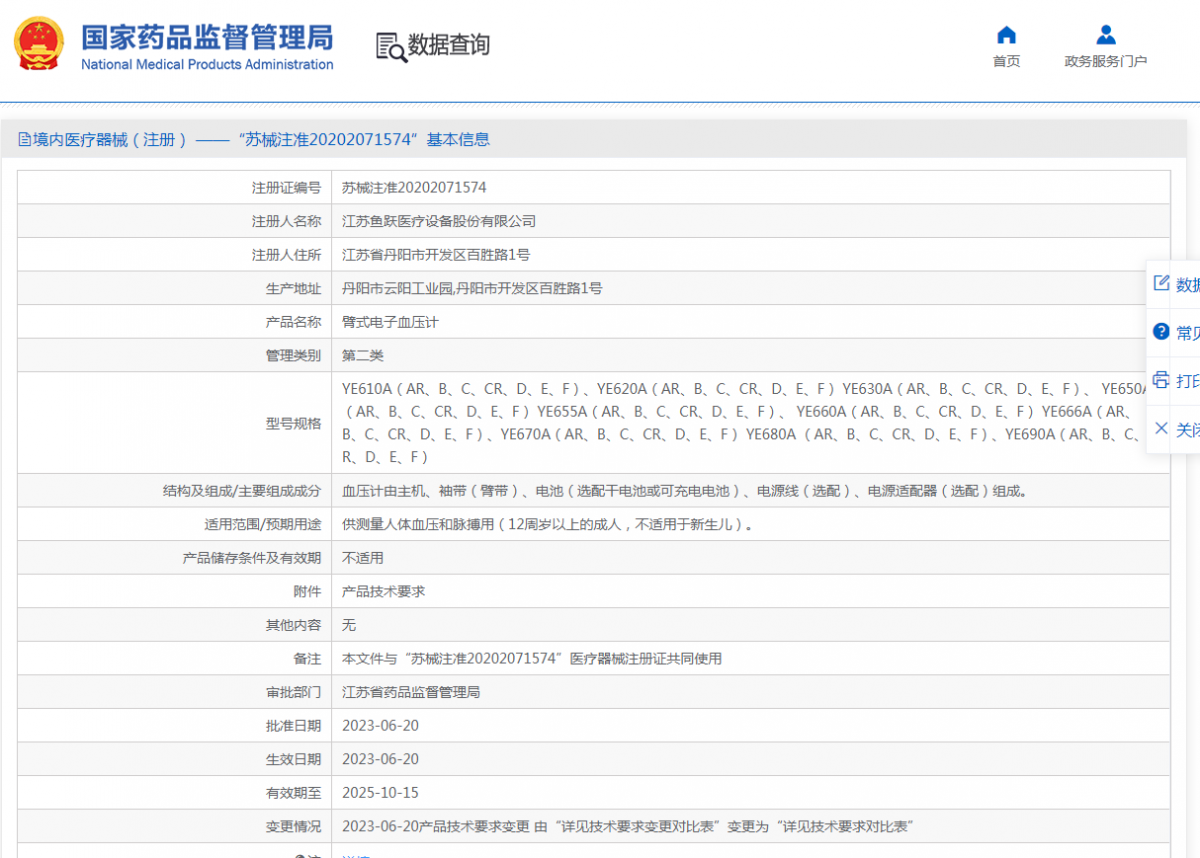1200x858 pixels.
Task: Go to 首页 text link
Action: coord(1006,62)
